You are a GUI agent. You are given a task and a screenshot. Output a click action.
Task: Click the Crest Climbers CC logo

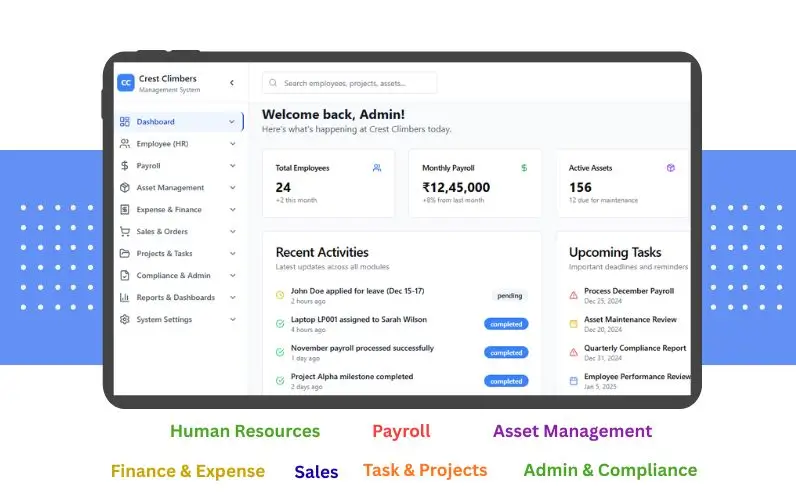pyautogui.click(x=125, y=83)
